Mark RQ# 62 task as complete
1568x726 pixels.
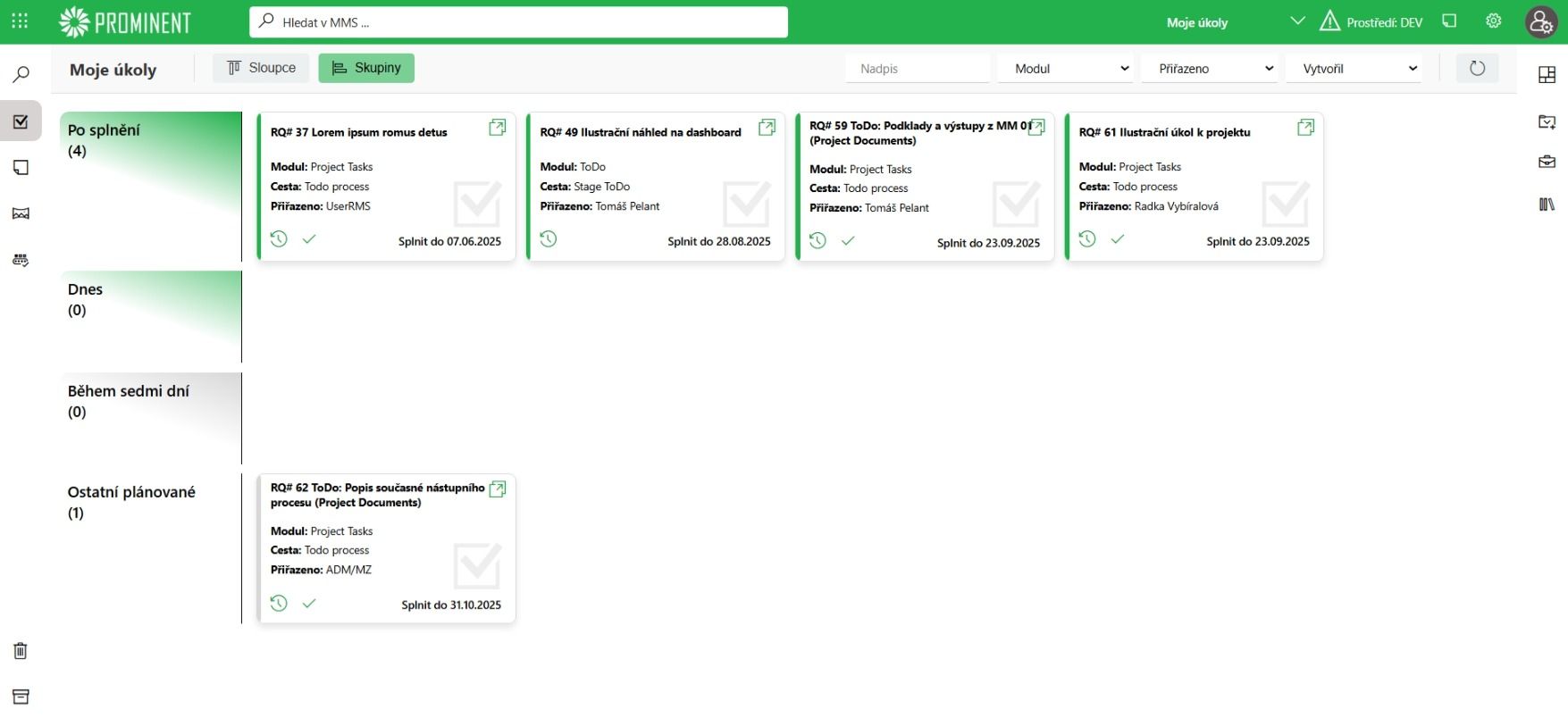click(309, 604)
